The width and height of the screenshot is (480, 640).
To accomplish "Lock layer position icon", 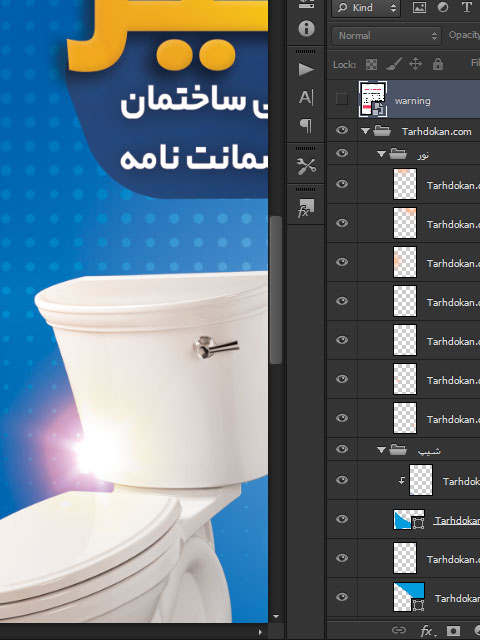I will [416, 64].
